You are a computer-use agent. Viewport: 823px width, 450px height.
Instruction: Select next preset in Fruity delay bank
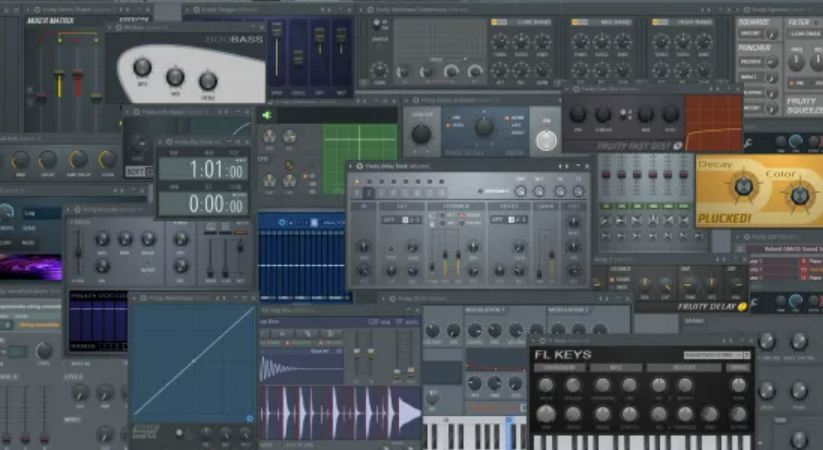tap(566, 166)
